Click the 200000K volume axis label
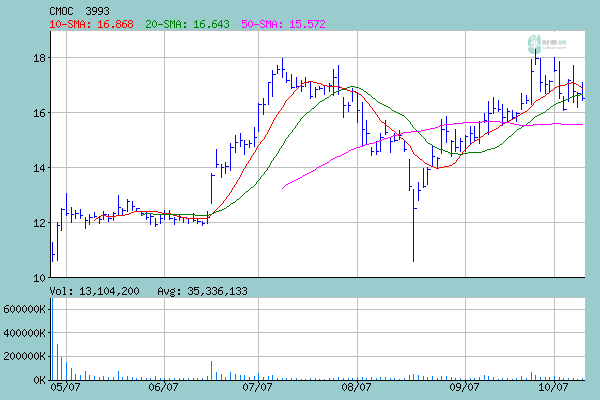This screenshot has height=400, width=600. (x=24, y=356)
